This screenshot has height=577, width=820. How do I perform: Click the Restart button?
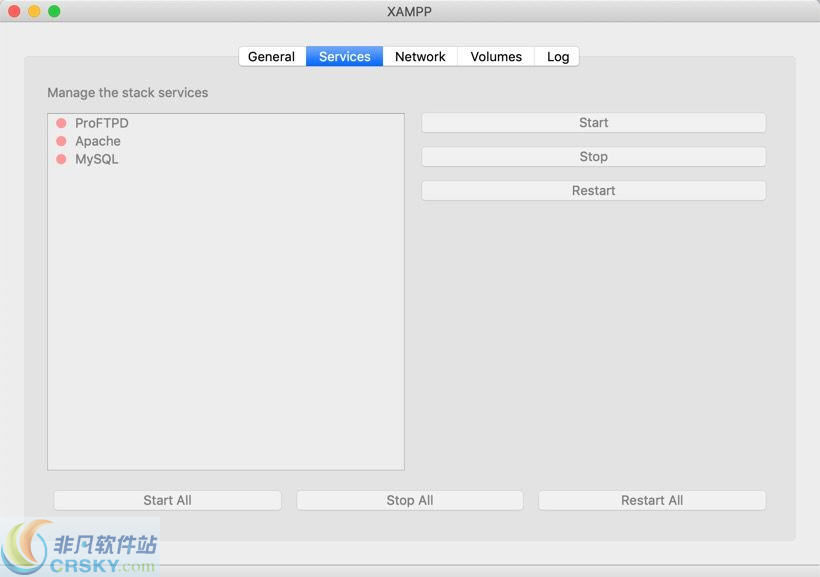[x=594, y=191]
